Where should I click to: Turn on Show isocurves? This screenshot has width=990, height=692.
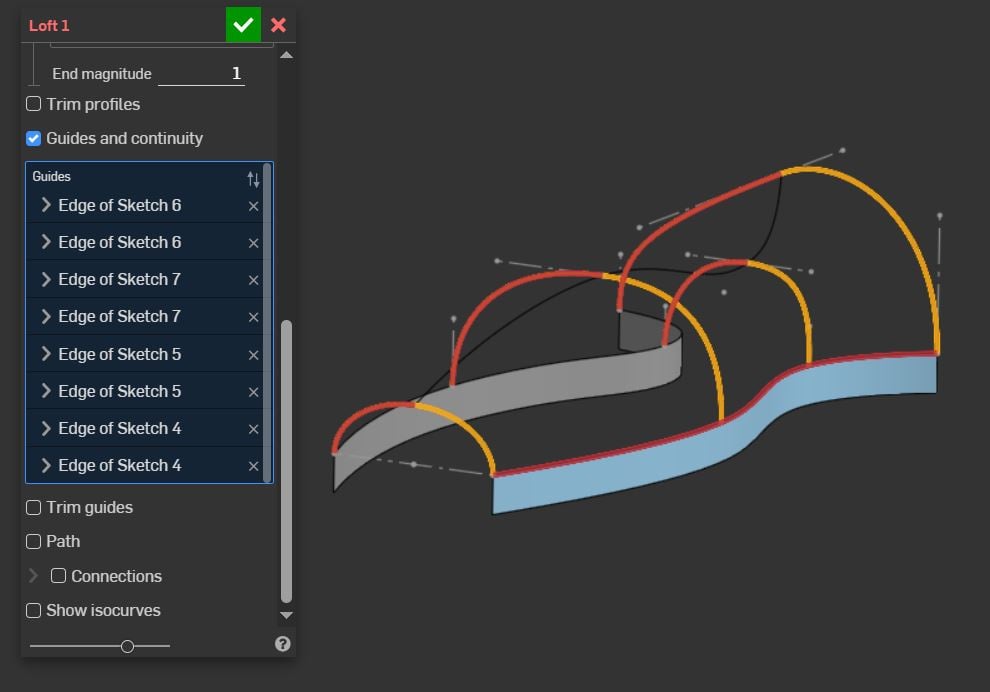[33, 611]
